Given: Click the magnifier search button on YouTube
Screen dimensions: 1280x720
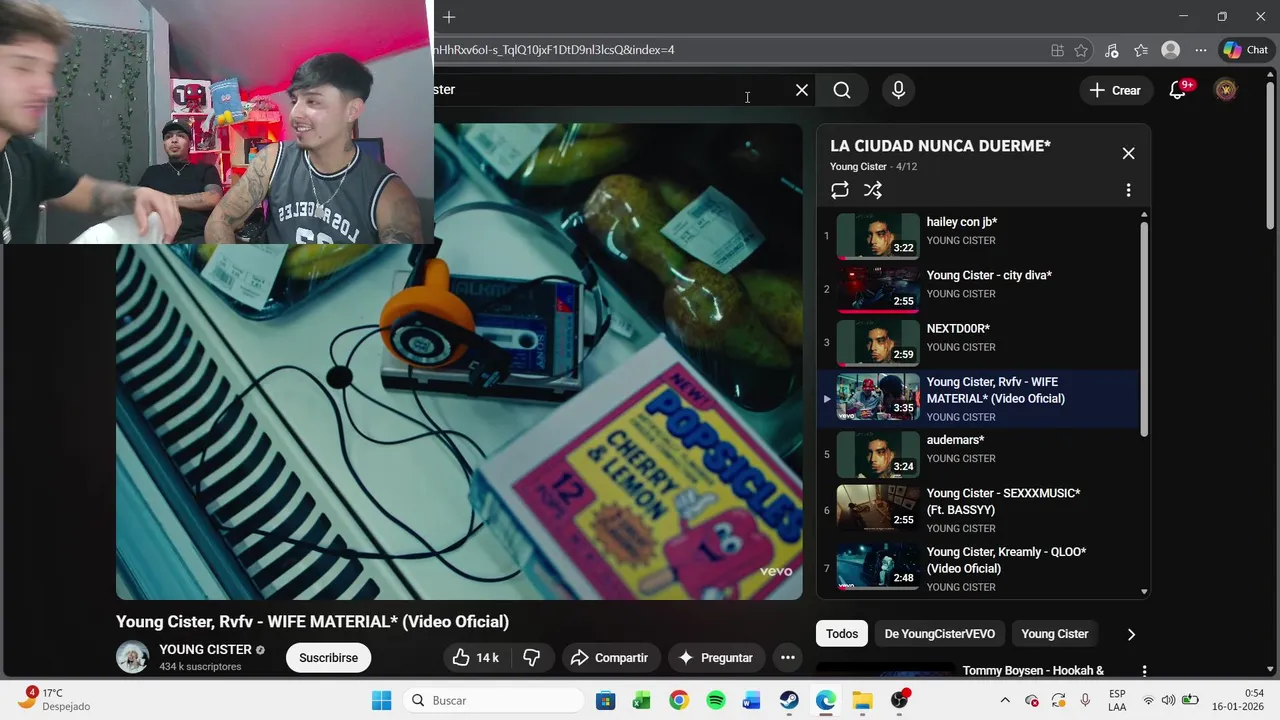Looking at the screenshot, I should point(842,90).
